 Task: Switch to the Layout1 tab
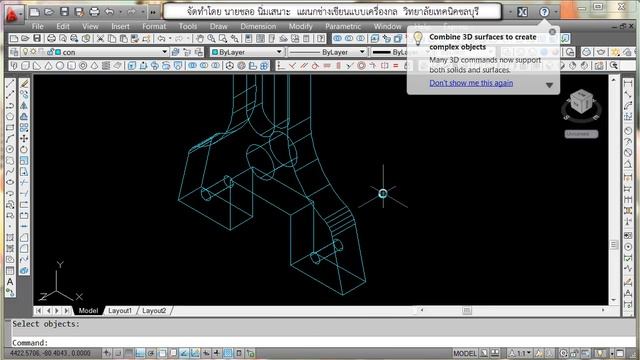[120, 311]
